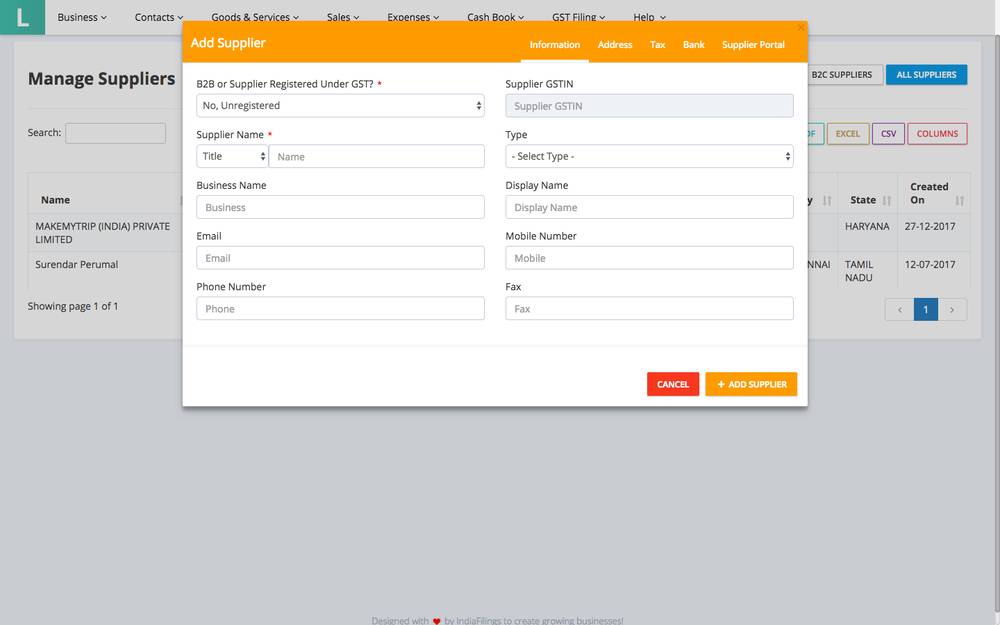Image resolution: width=1000 pixels, height=625 pixels.
Task: Cancel the Add Supplier dialog
Action: pyautogui.click(x=673, y=383)
